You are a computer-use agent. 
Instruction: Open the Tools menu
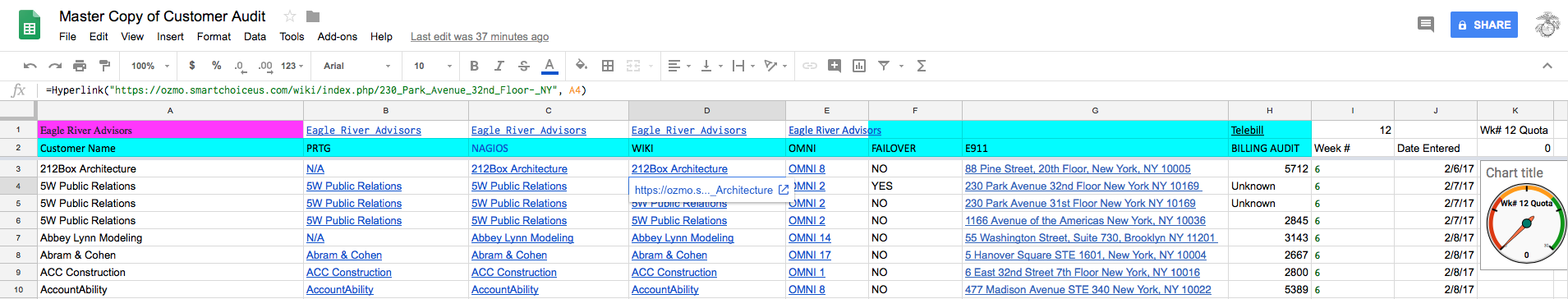click(x=292, y=36)
